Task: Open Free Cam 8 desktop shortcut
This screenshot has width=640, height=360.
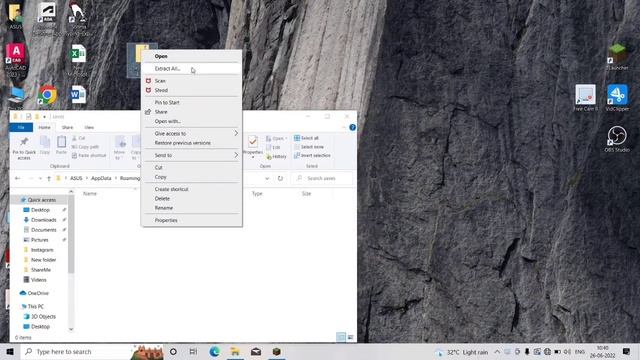Action: (585, 98)
